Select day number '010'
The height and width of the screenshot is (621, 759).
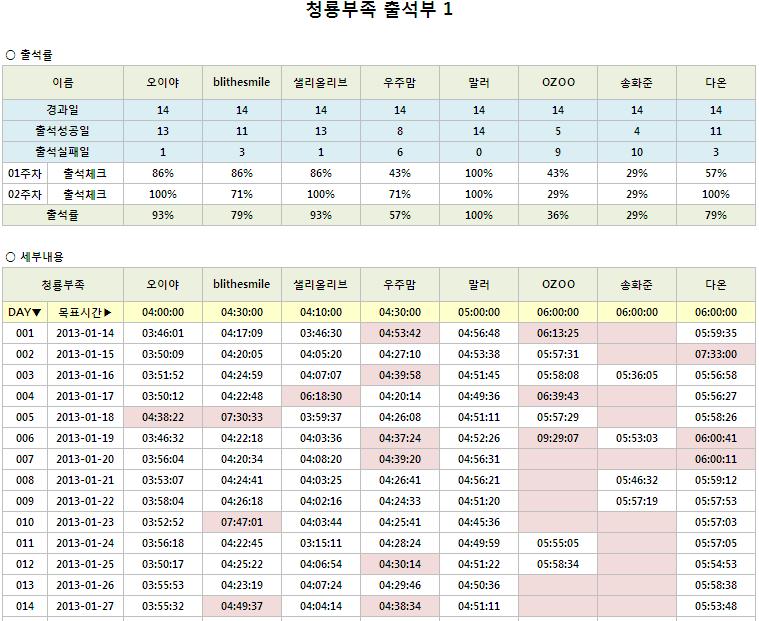point(25,522)
